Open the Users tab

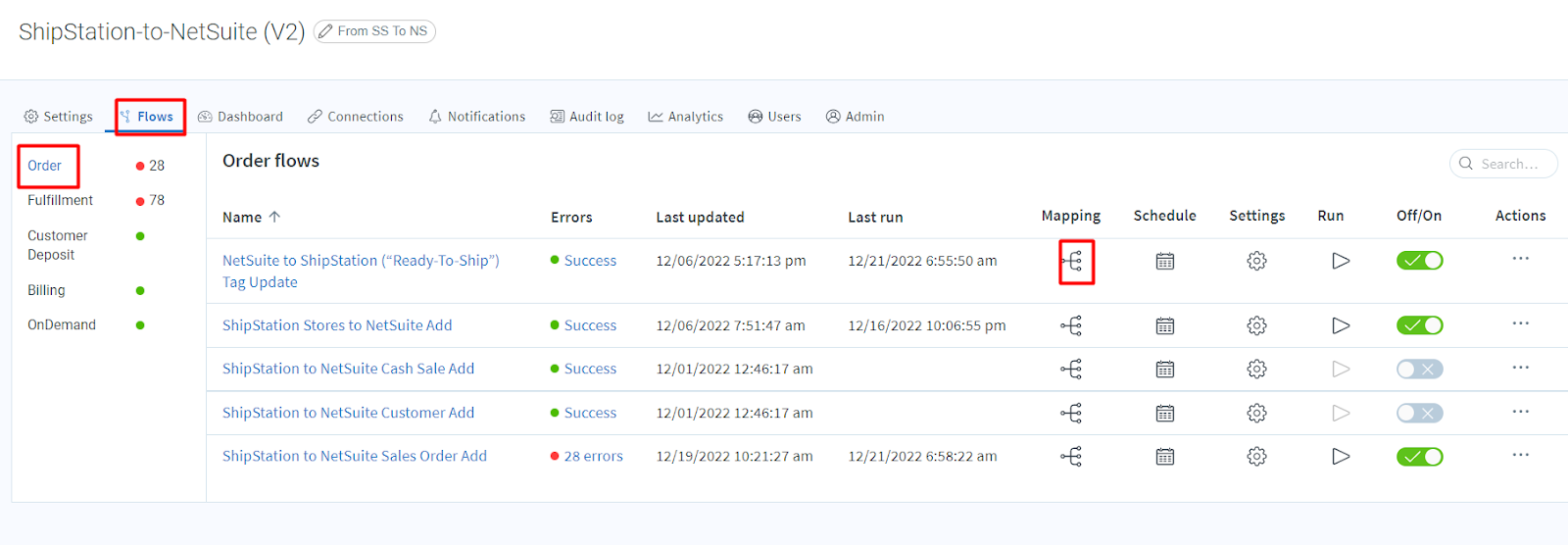click(x=774, y=117)
